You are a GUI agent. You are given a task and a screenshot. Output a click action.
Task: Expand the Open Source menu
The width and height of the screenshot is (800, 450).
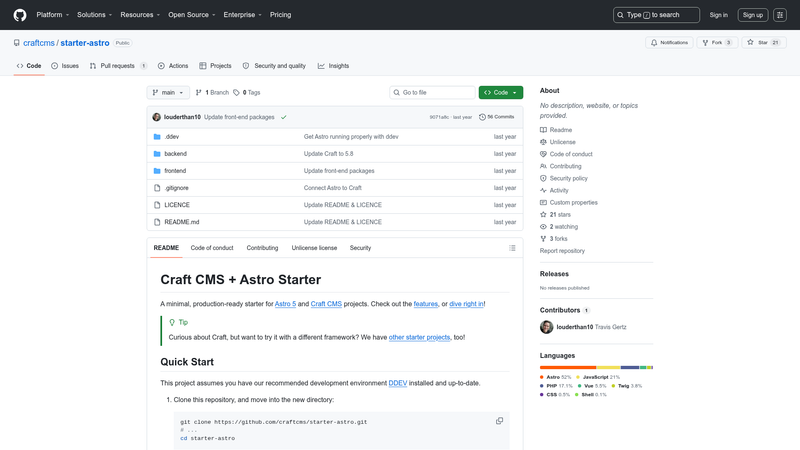point(192,15)
